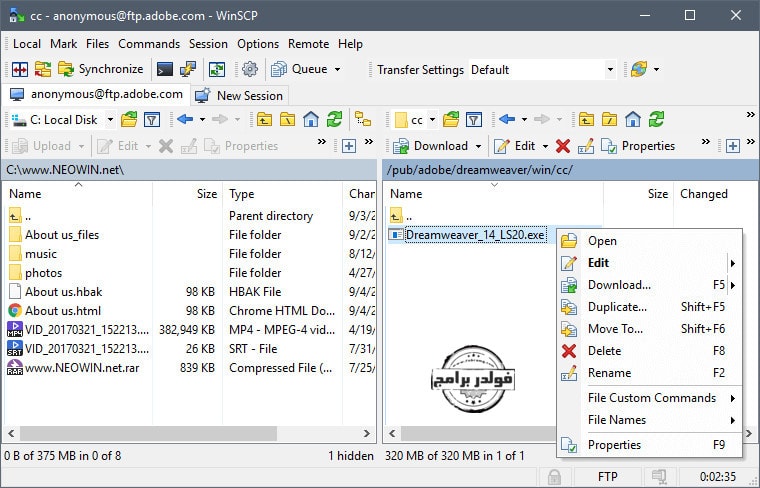Screen dimensions: 760x488
Task: Open in PuTTY toolbar icon
Action: (x=188, y=69)
